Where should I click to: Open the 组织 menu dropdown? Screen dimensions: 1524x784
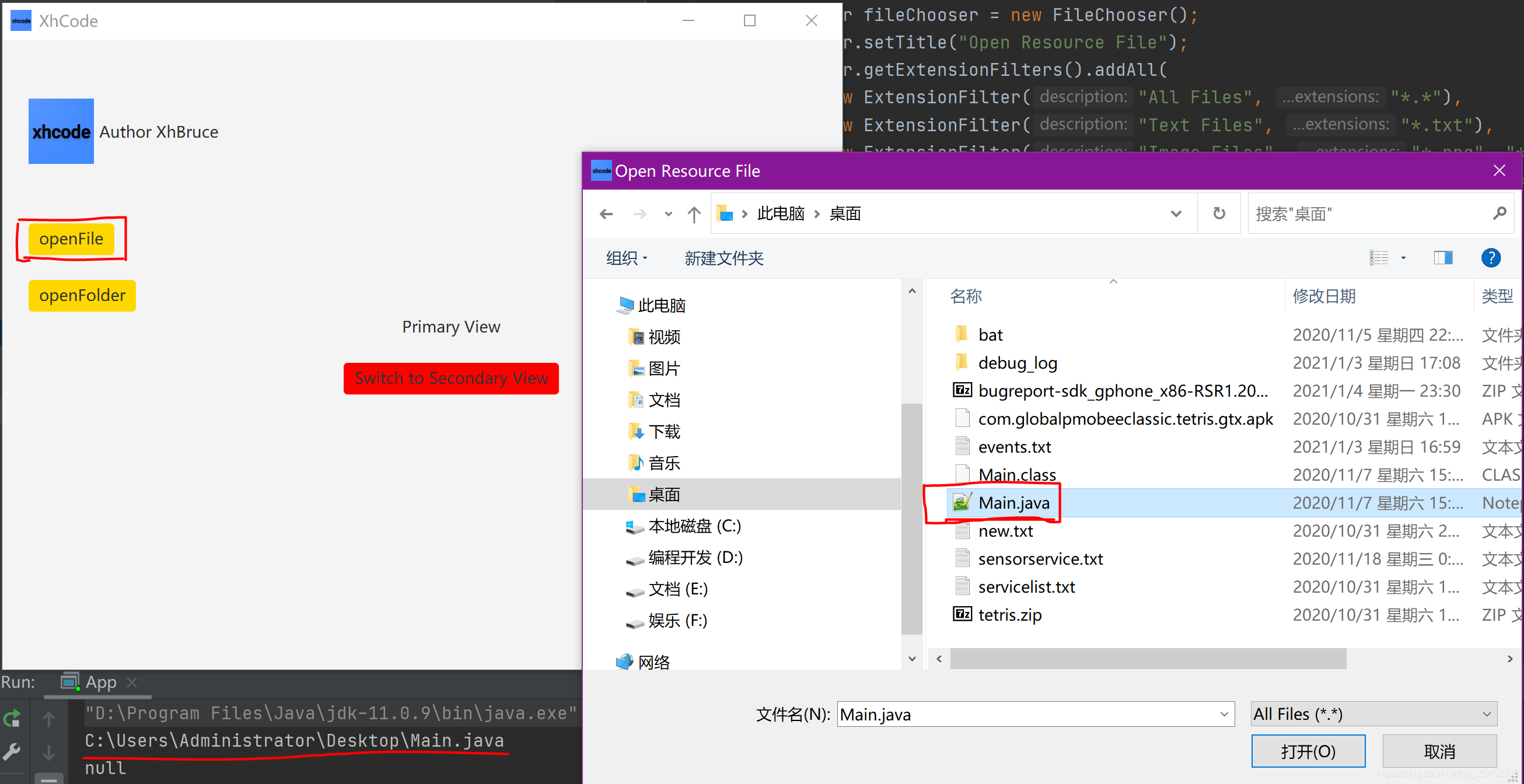pos(627,258)
